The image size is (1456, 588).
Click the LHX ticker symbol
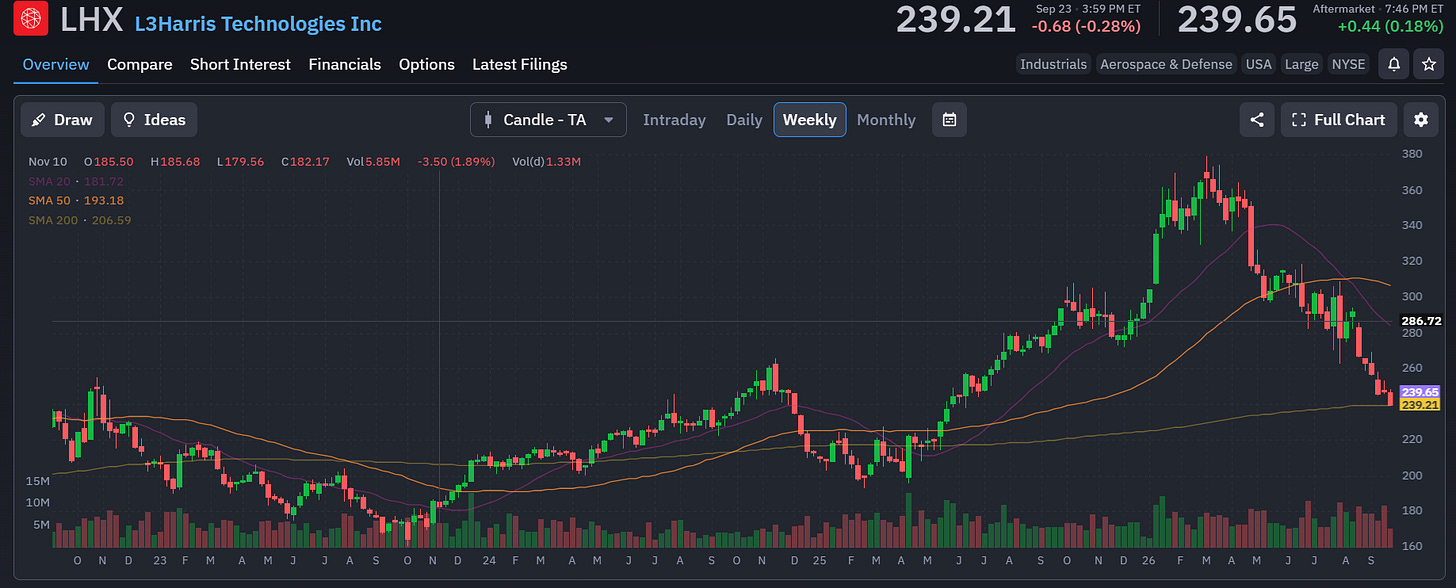(x=92, y=20)
